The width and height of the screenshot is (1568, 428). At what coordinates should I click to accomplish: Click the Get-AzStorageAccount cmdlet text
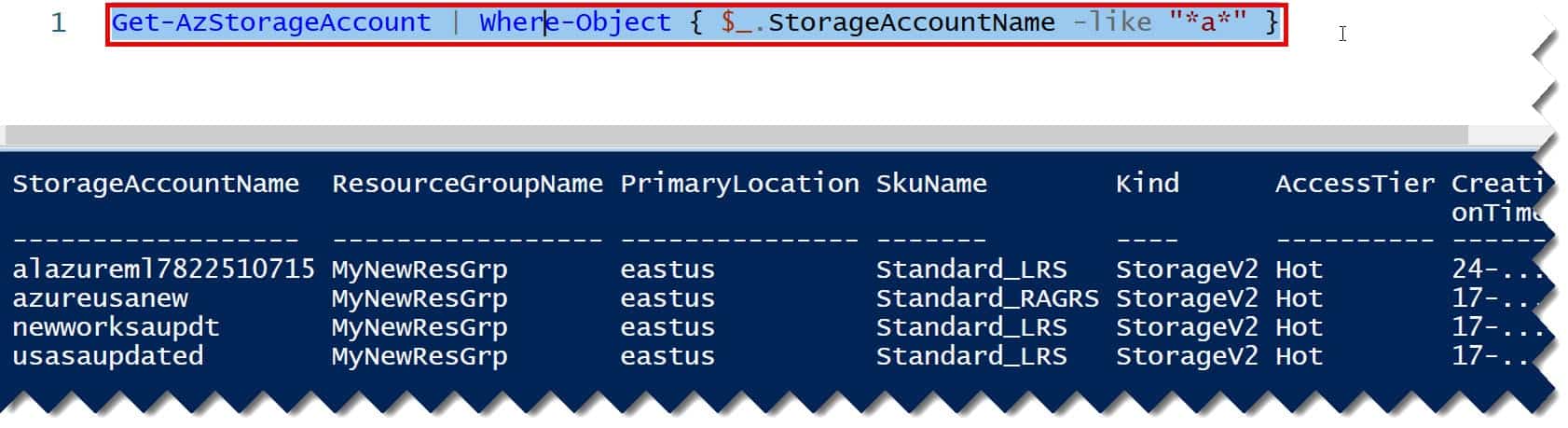271,22
